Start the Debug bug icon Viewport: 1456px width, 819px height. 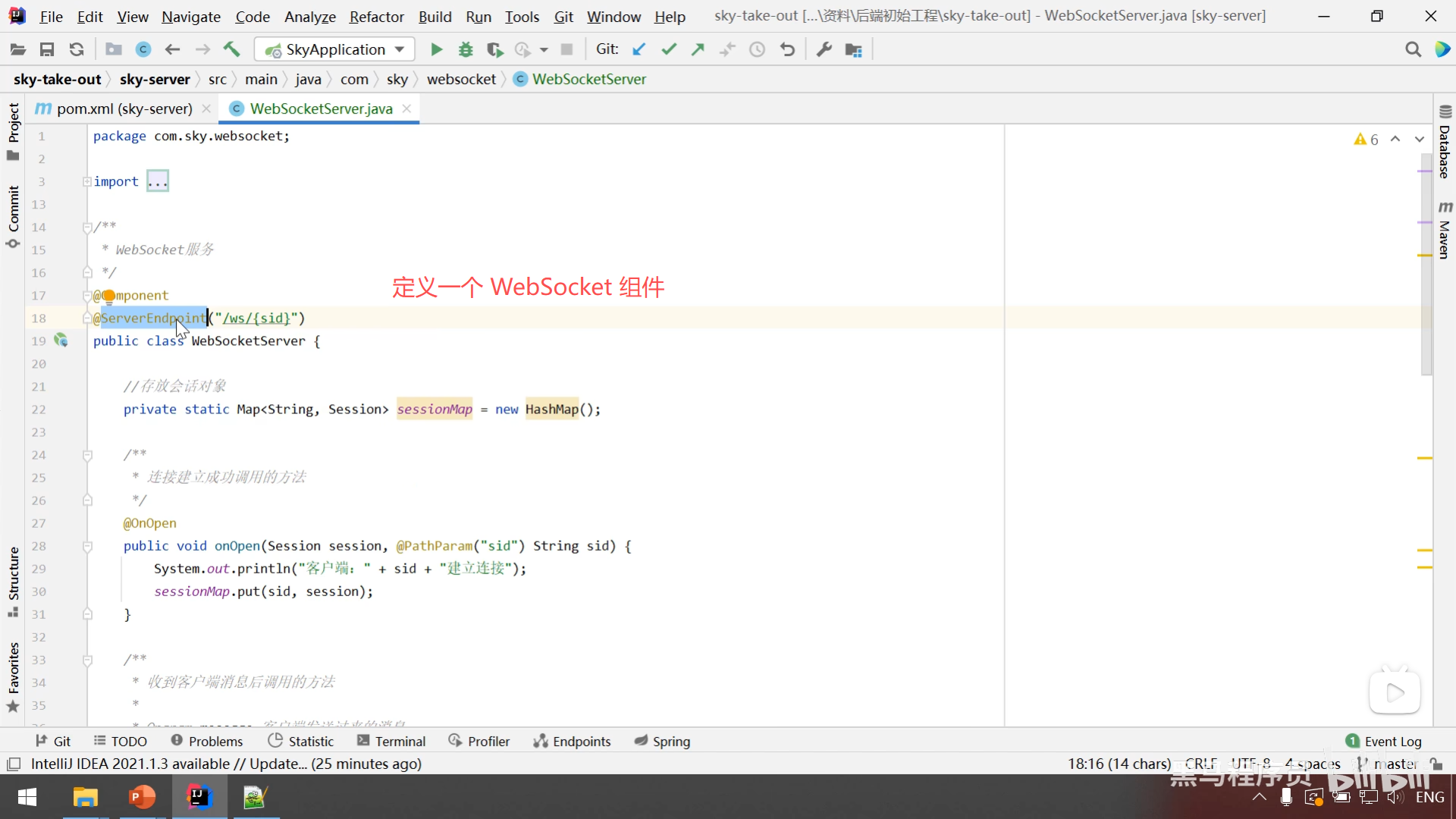tap(466, 49)
